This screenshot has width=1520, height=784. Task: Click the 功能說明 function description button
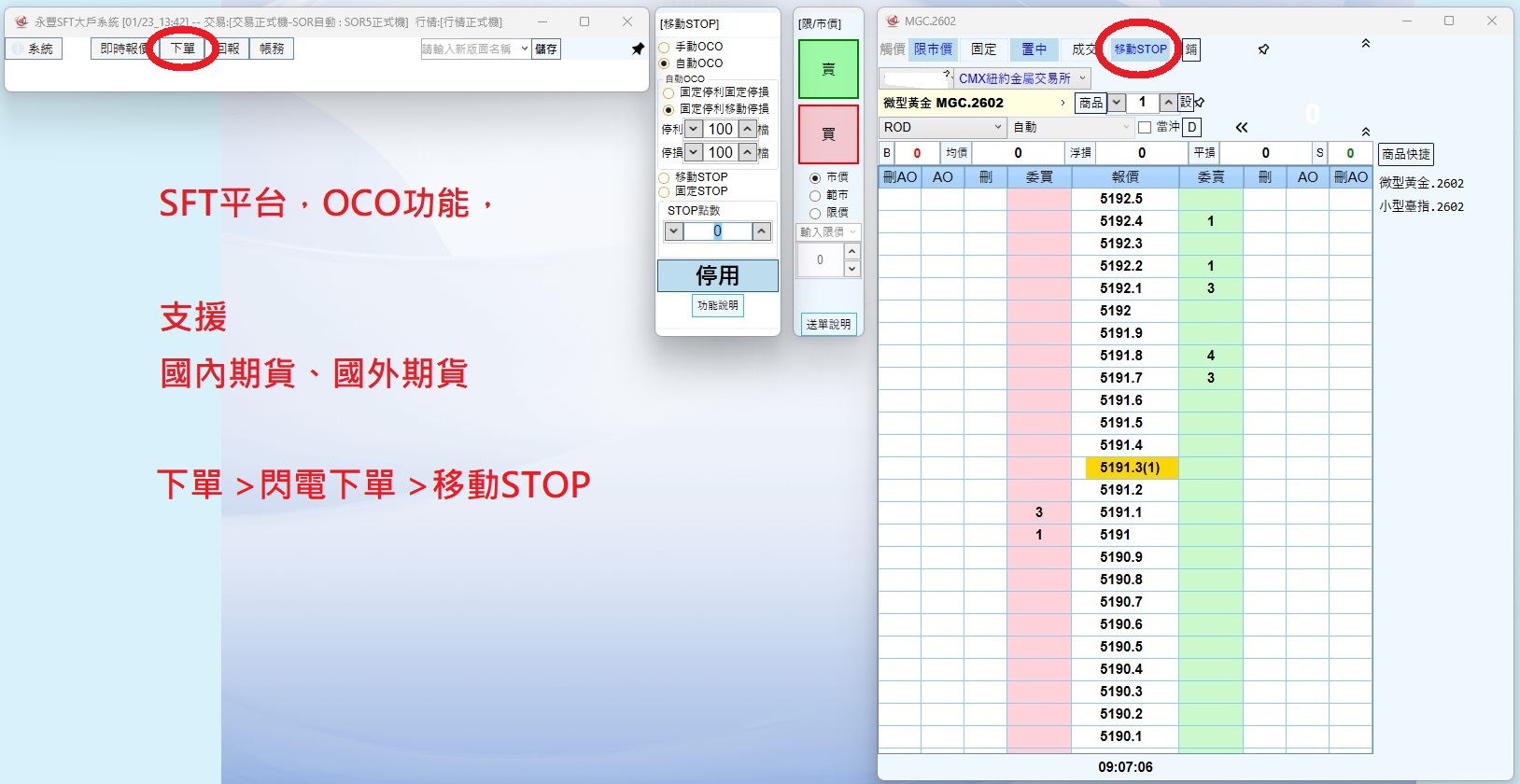pos(717,305)
